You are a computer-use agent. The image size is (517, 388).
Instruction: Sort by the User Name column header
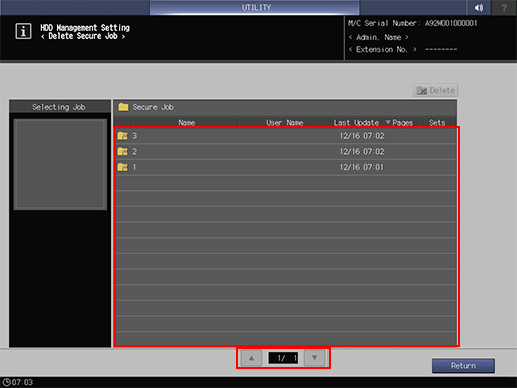[284, 123]
